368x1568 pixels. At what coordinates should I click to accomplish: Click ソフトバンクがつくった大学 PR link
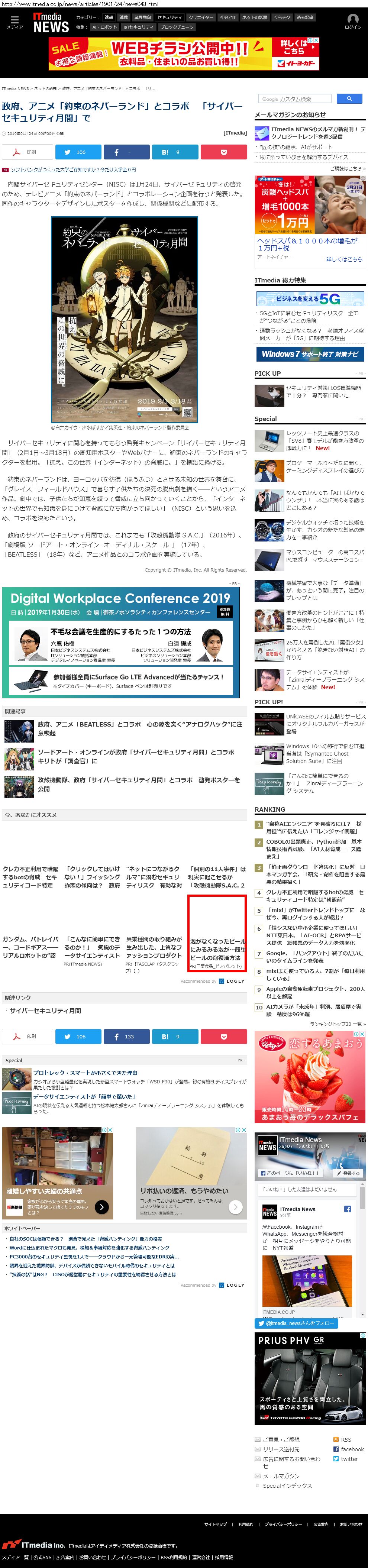74,170
